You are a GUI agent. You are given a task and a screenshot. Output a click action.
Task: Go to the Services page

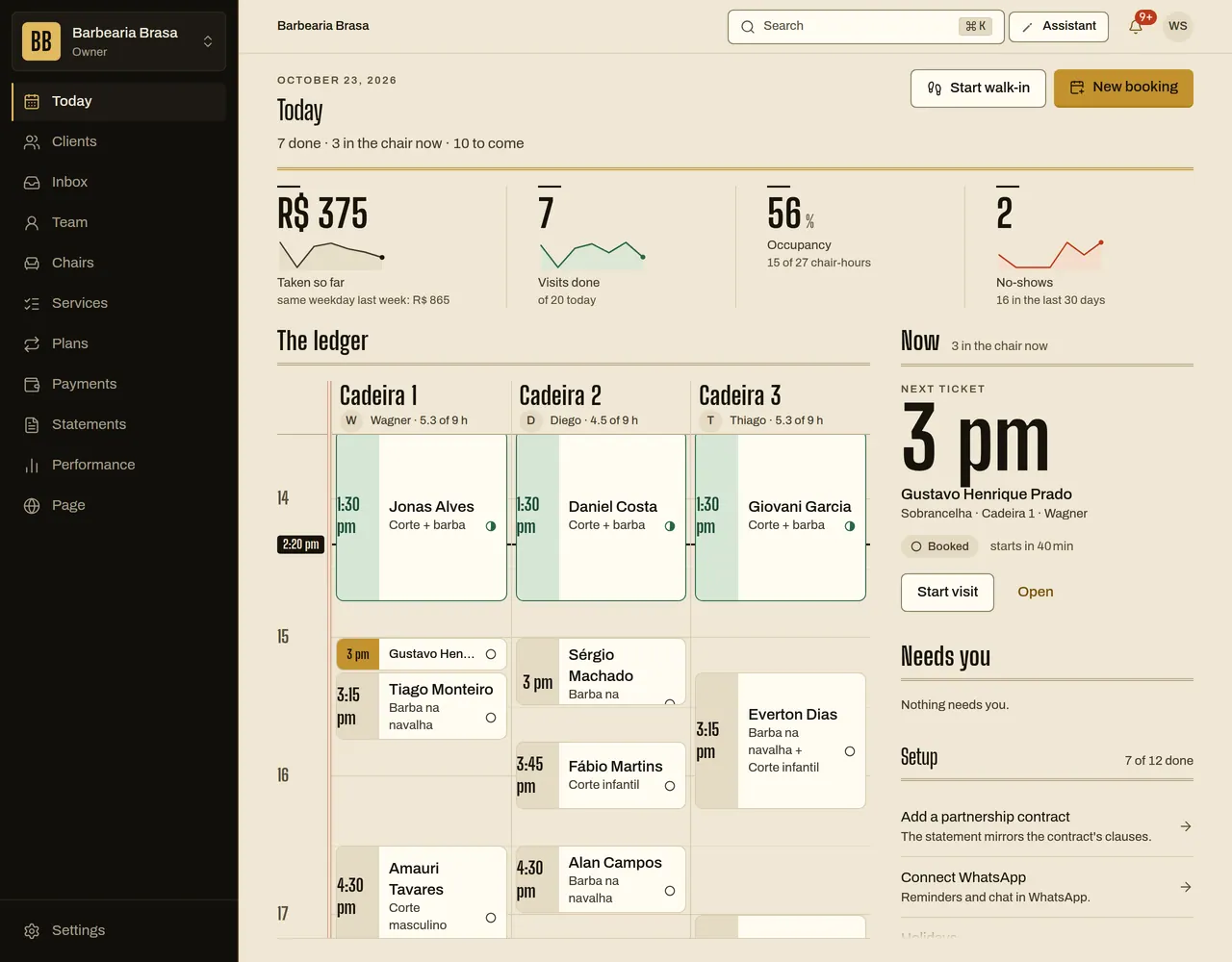(x=119, y=303)
